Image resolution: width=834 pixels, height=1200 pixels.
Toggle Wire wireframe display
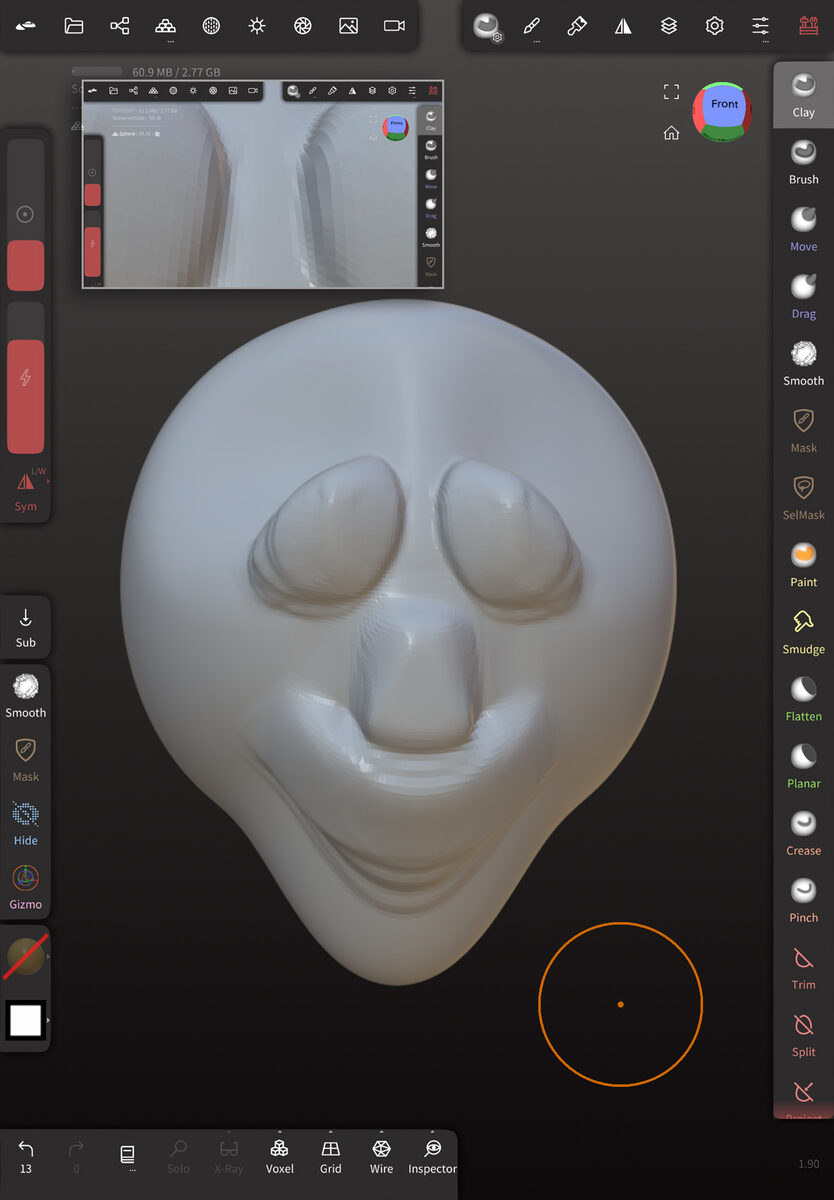point(381,1156)
